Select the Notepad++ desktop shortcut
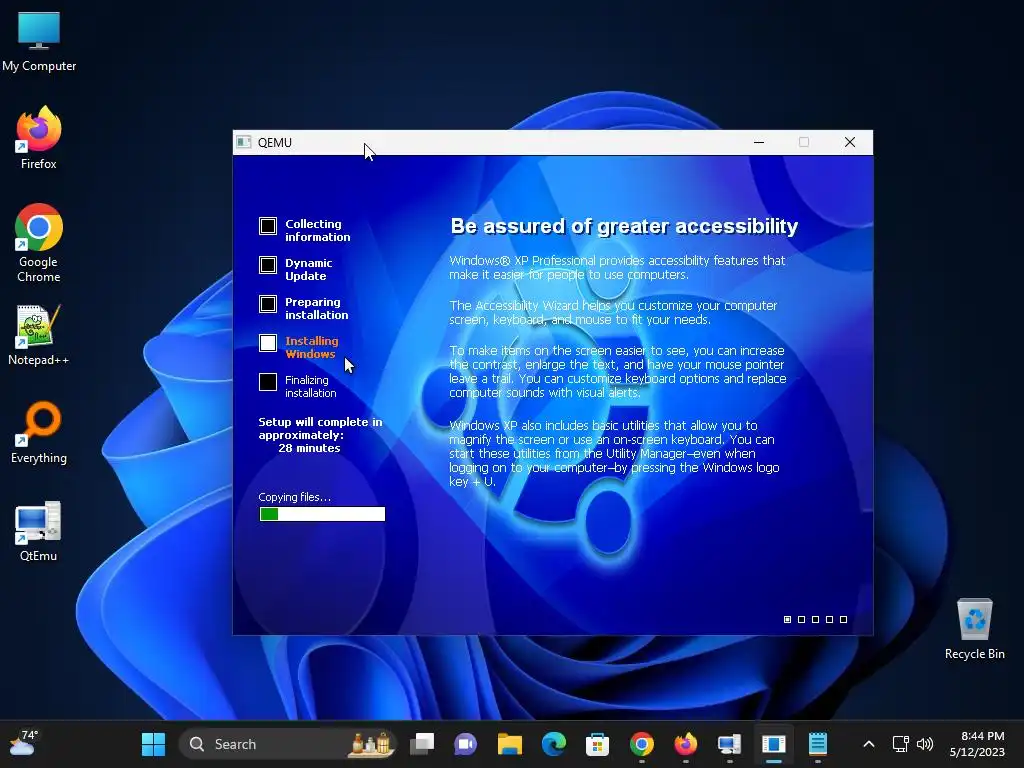1024x768 pixels. click(x=39, y=334)
